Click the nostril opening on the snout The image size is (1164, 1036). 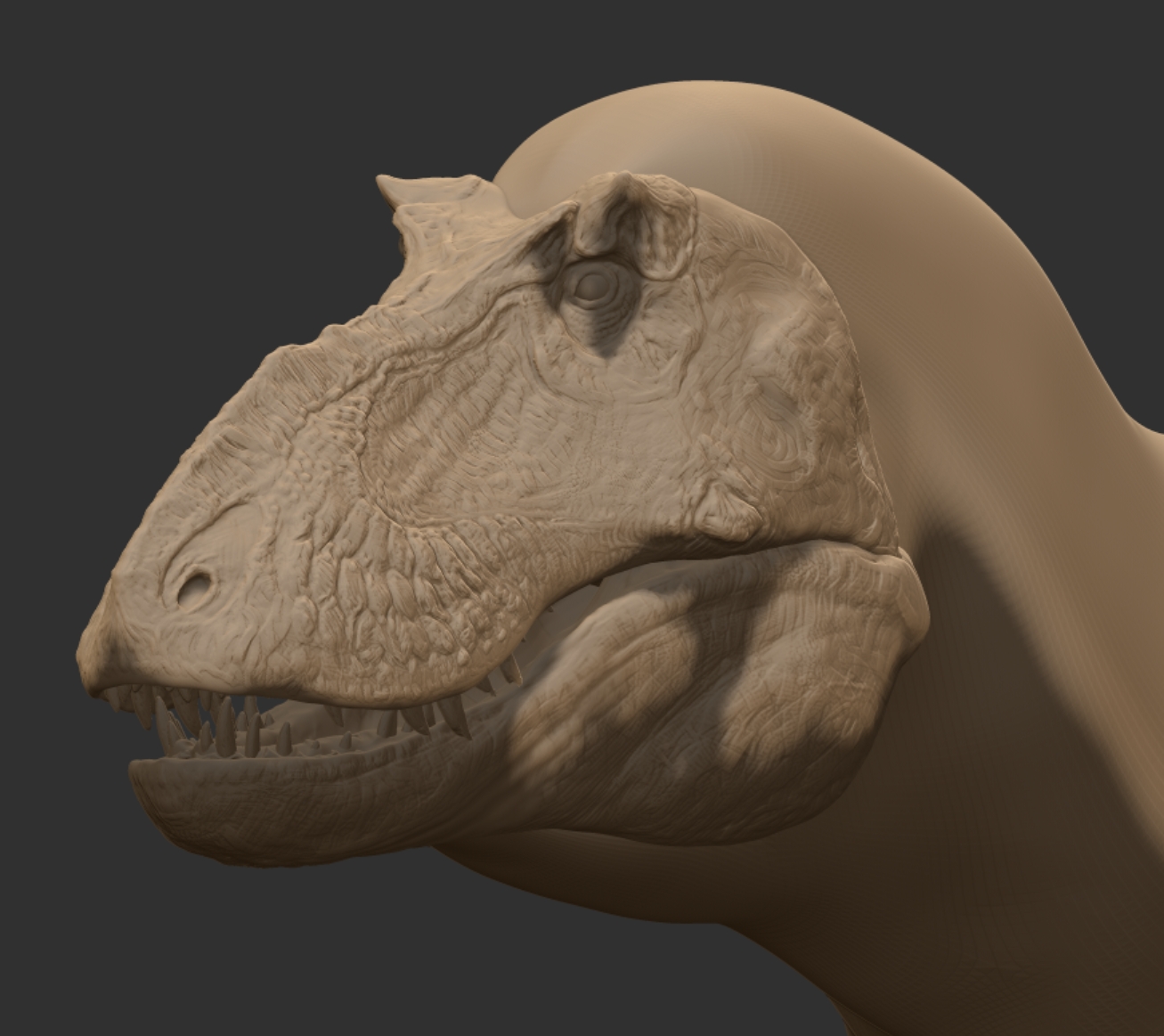click(193, 588)
